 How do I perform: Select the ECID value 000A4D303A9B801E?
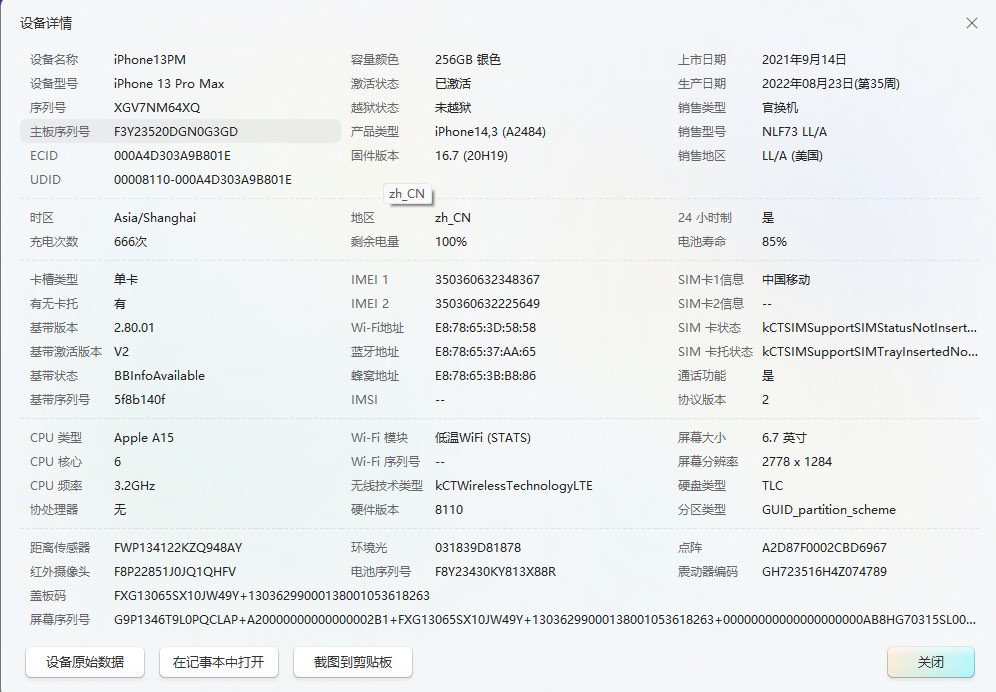coord(172,156)
